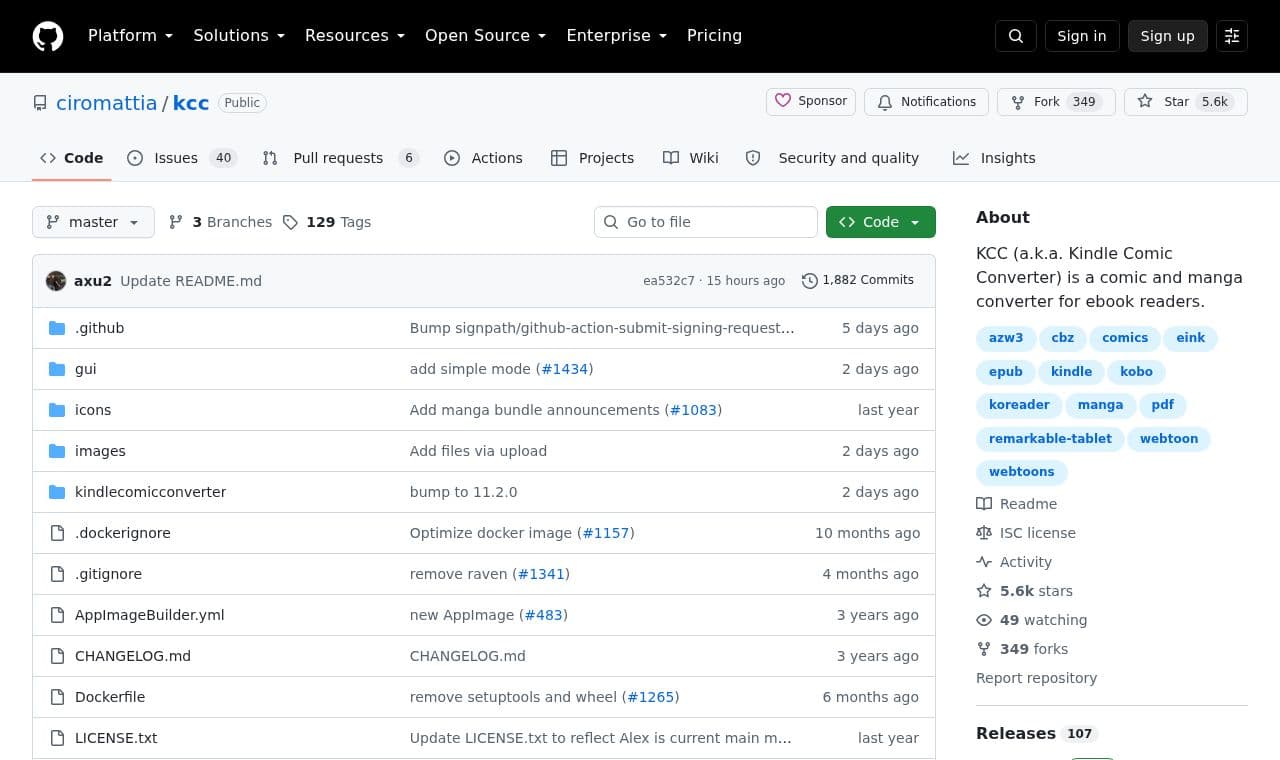The width and height of the screenshot is (1280, 760).
Task: Select the manga topic tag
Action: click(1101, 405)
